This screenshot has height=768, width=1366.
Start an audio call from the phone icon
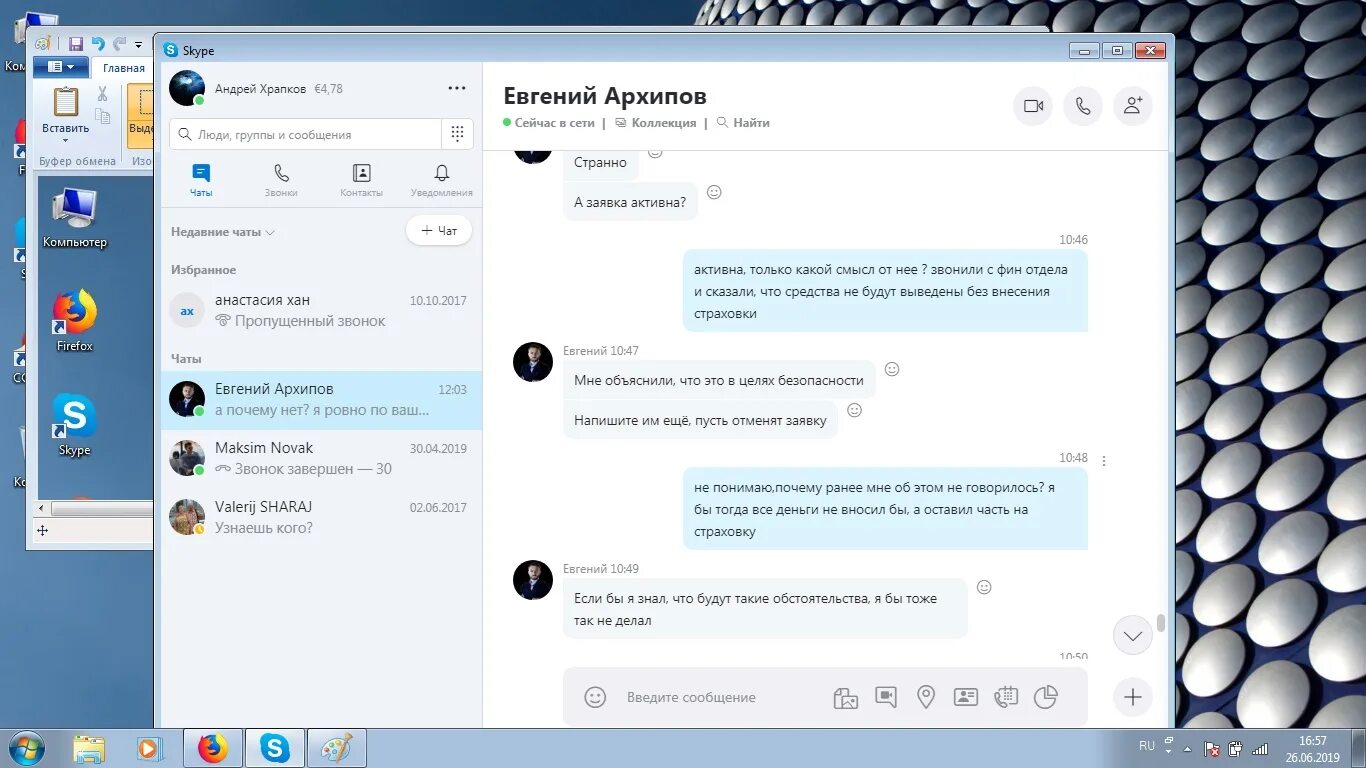click(1083, 106)
